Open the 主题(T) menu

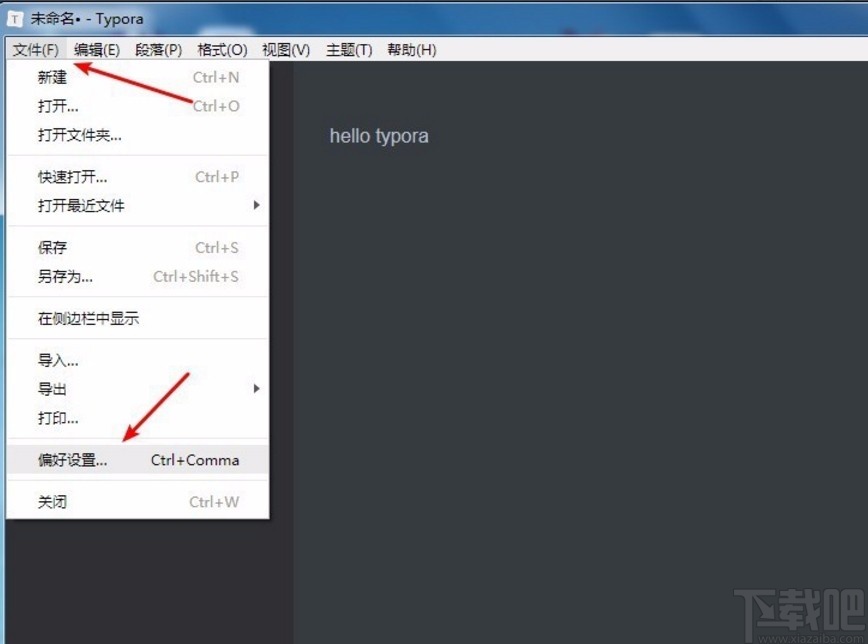pos(348,49)
